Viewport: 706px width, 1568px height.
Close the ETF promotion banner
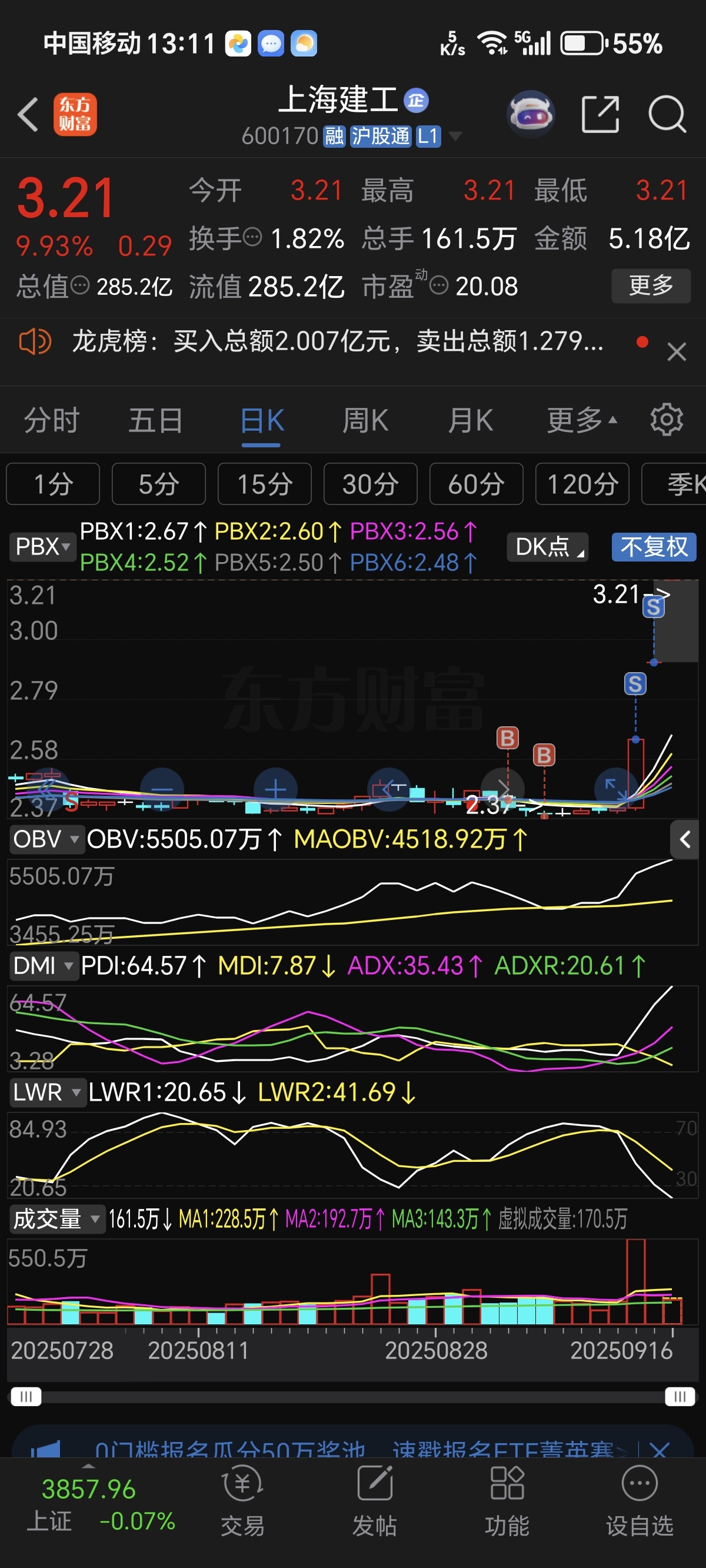(659, 1450)
